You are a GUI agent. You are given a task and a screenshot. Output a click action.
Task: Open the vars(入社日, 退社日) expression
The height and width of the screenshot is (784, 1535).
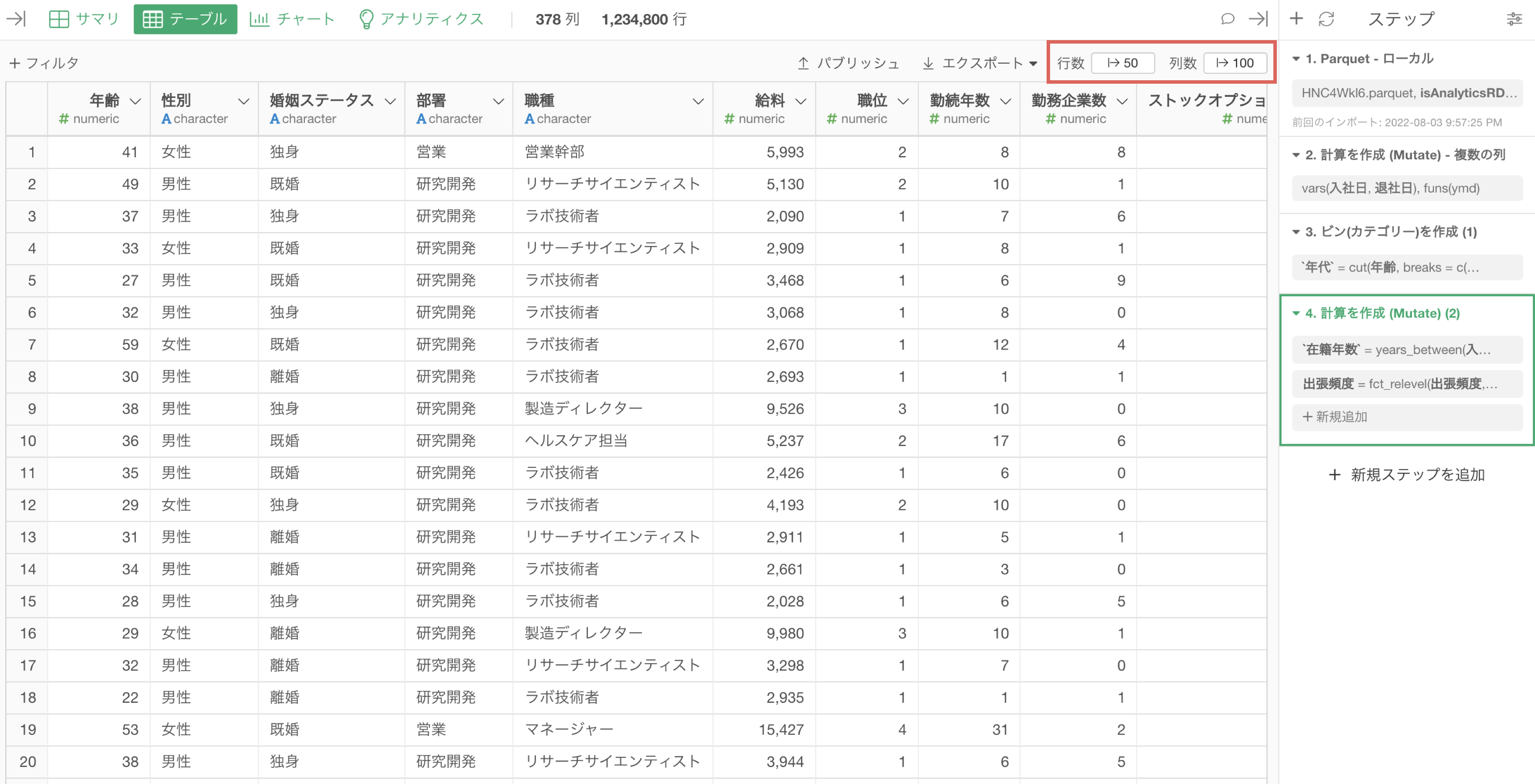tap(1408, 188)
